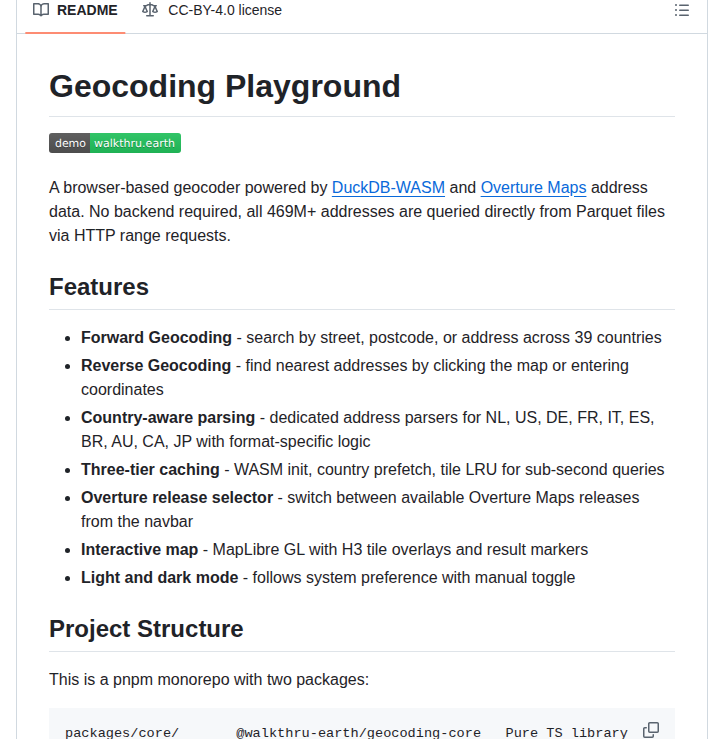Click the bold text "Overture release selector"

coord(177,498)
